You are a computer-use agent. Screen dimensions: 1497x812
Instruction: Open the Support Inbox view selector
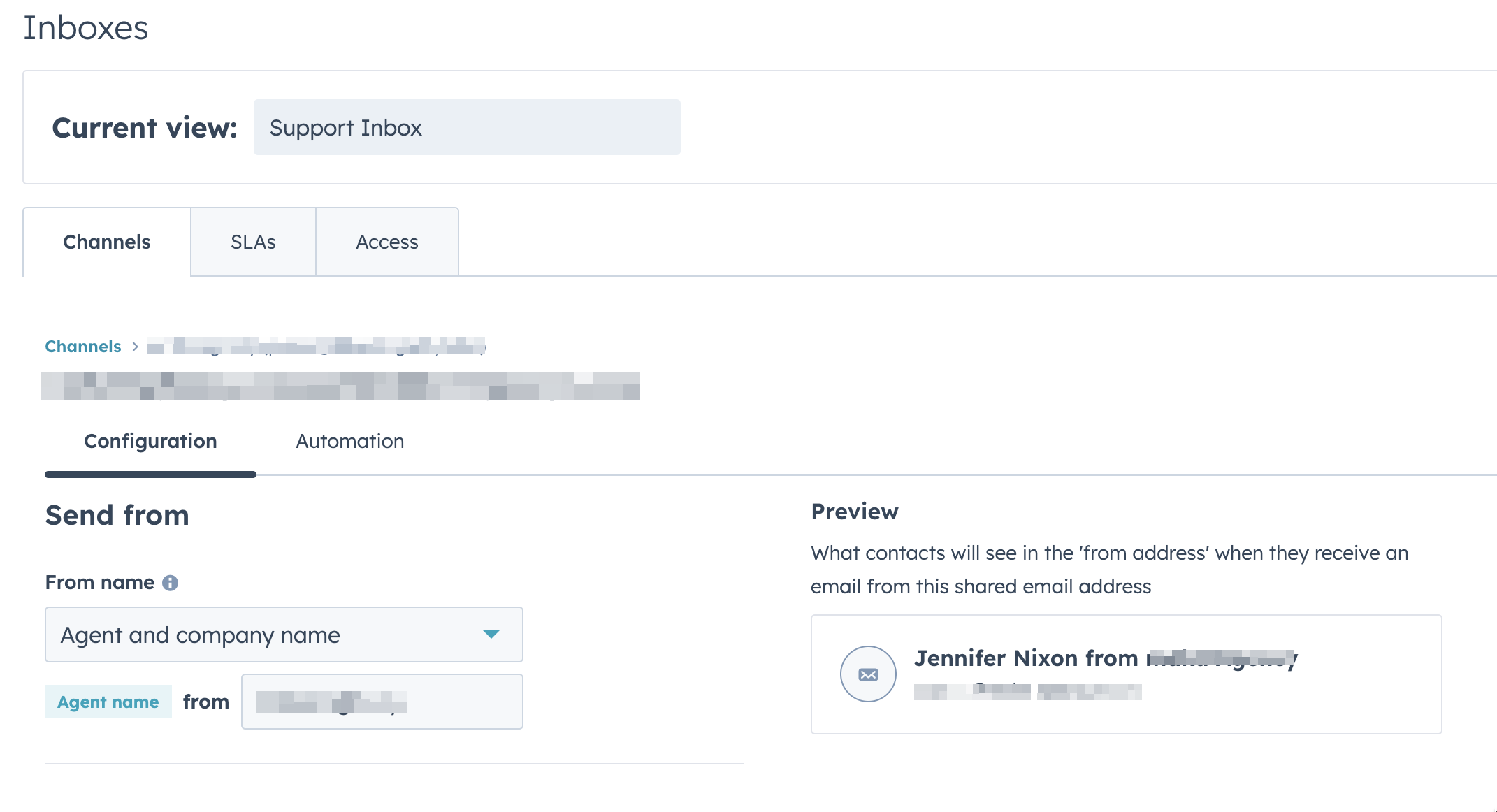(x=466, y=127)
